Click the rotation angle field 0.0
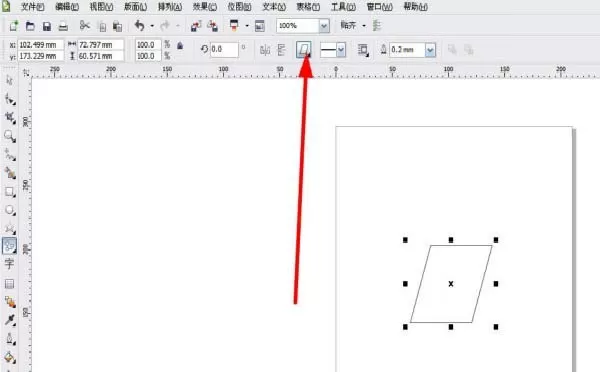 (224, 49)
